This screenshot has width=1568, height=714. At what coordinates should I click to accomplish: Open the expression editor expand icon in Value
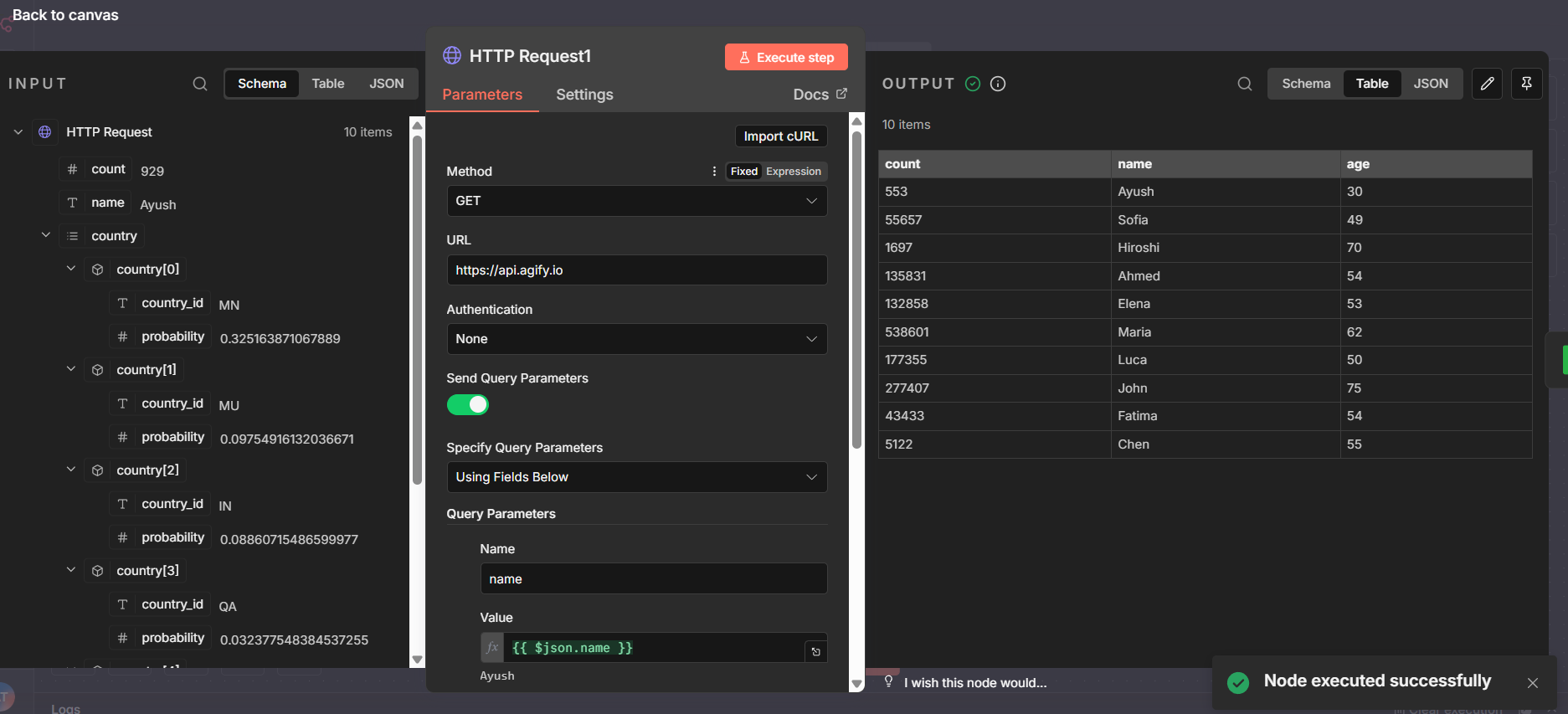[816, 652]
